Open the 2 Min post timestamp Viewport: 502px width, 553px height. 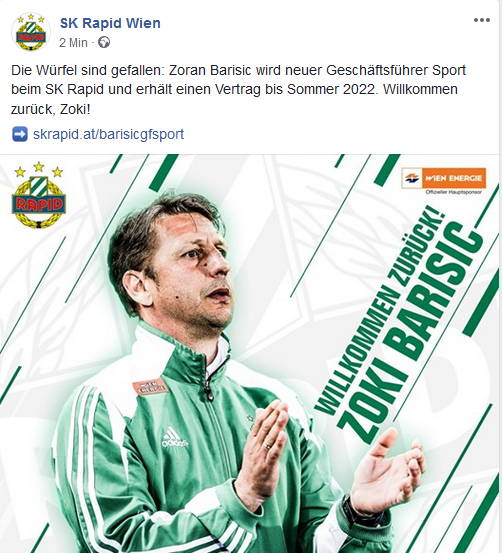[x=73, y=43]
